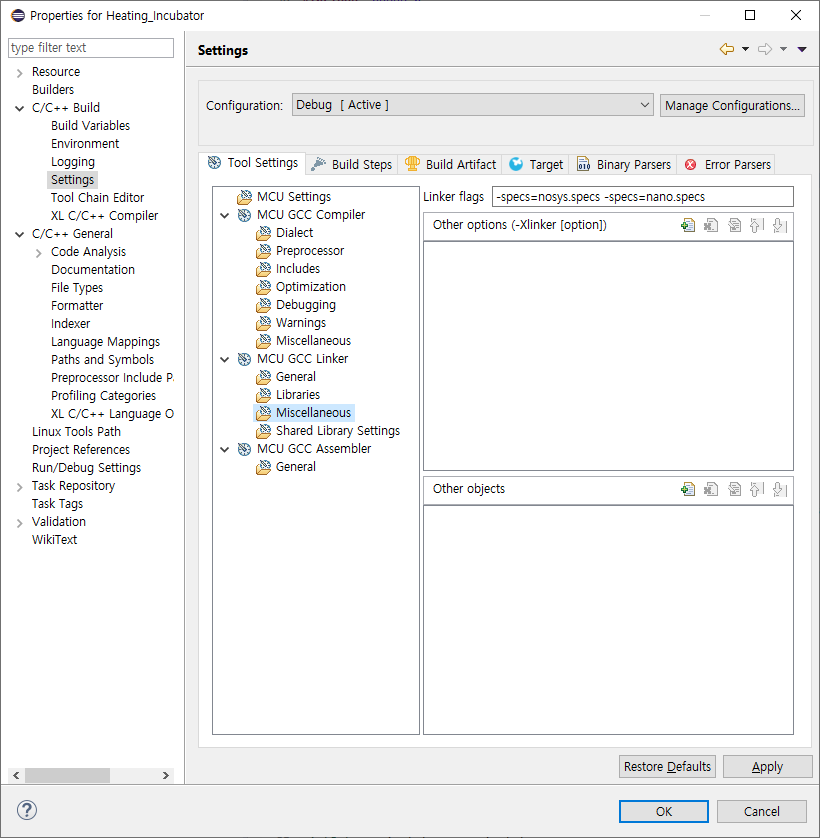820x838 pixels.
Task: Click Add icon in Other options toolbar
Action: [688, 225]
